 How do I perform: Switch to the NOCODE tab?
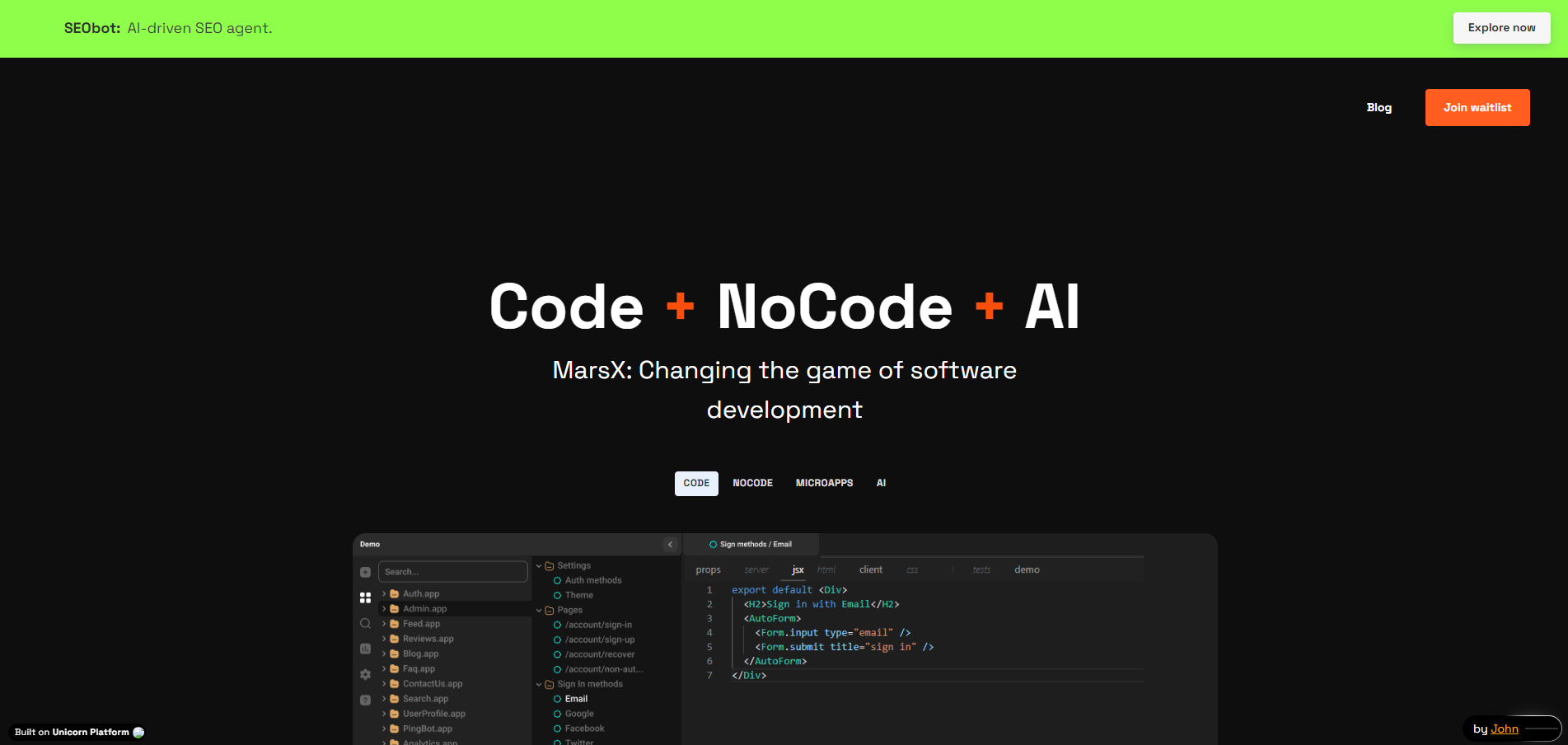(752, 484)
